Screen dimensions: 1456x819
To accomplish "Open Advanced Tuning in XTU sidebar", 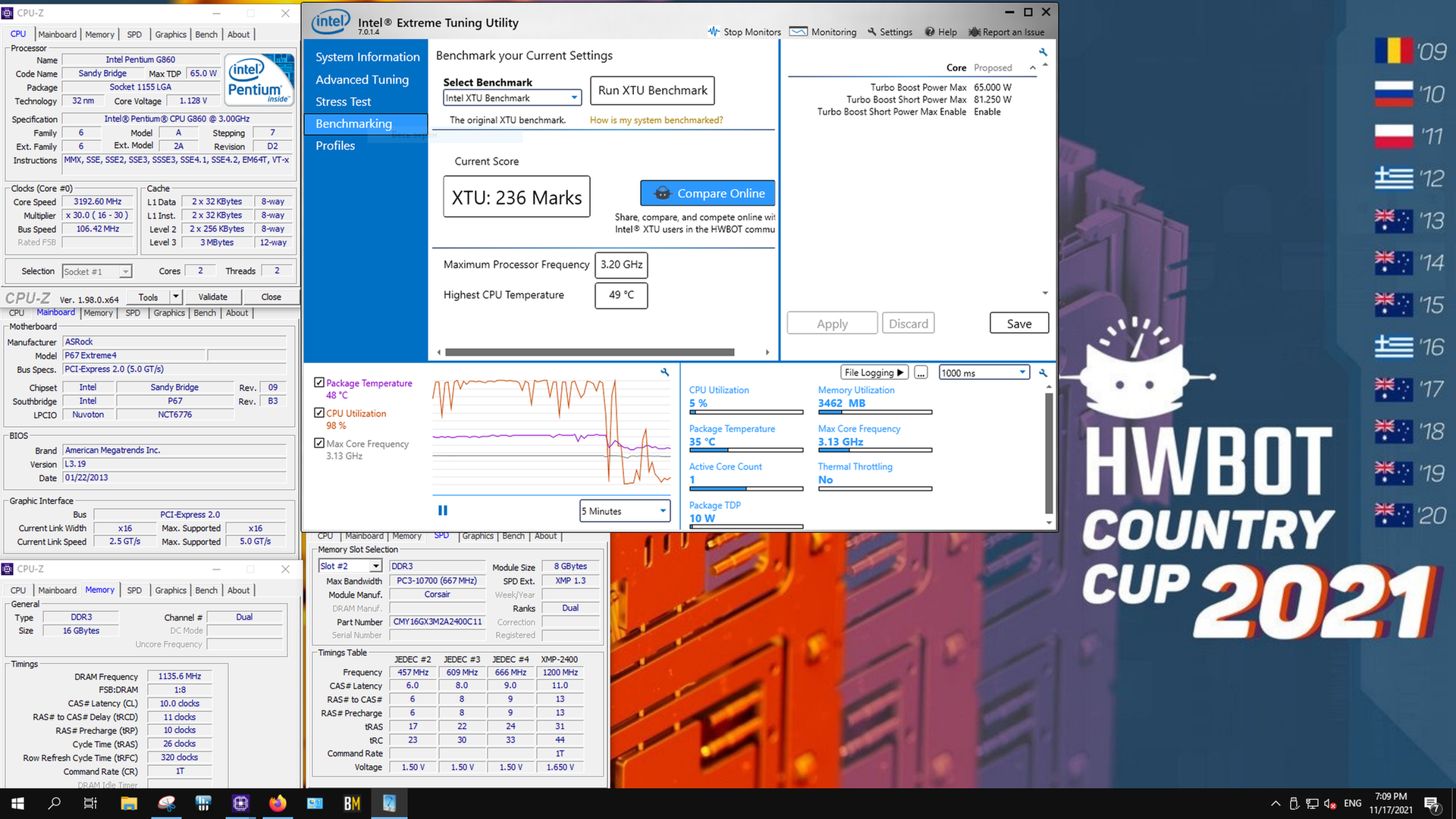I will pyautogui.click(x=362, y=80).
